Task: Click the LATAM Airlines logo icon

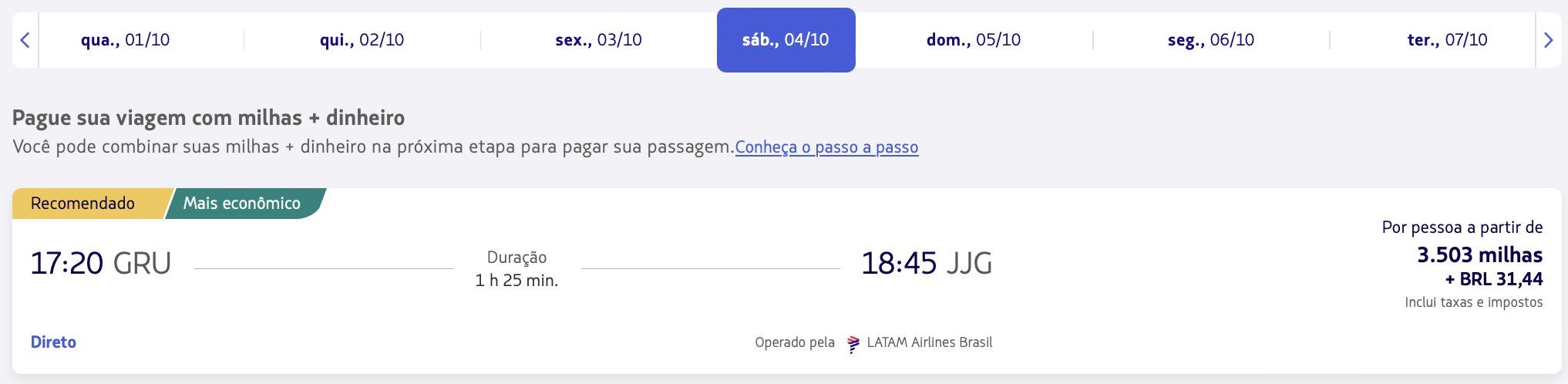Action: pyautogui.click(x=853, y=343)
